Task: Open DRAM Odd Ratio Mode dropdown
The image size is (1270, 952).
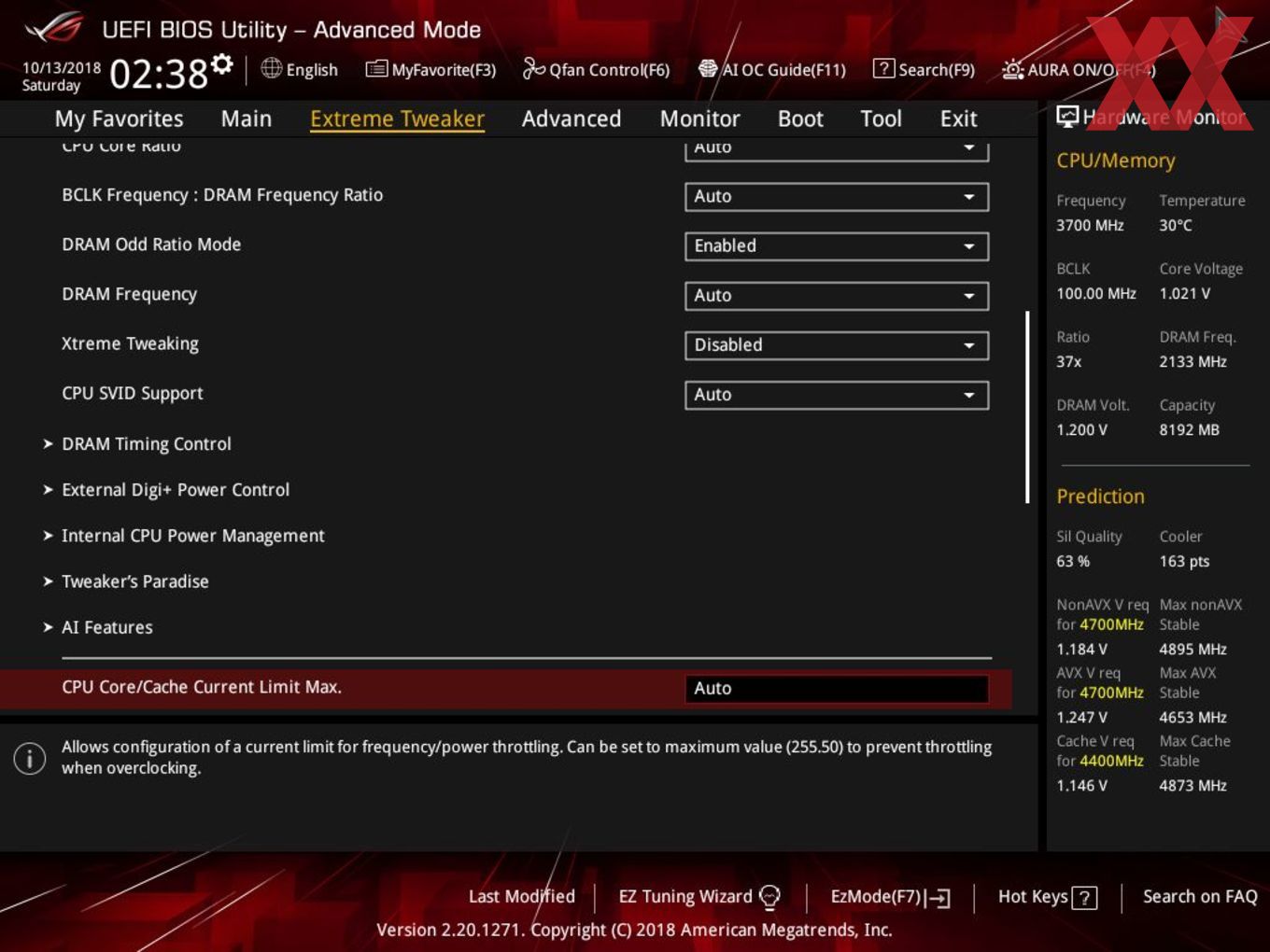Action: point(837,245)
